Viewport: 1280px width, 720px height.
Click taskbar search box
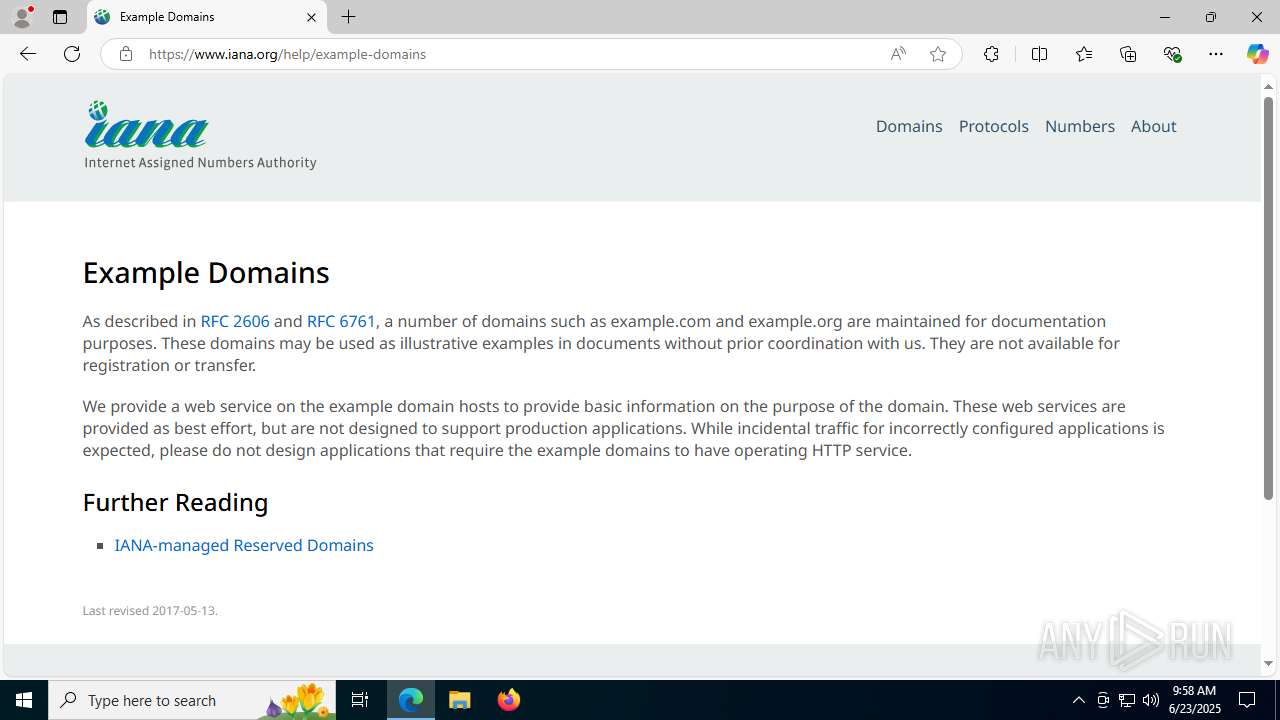pos(192,700)
